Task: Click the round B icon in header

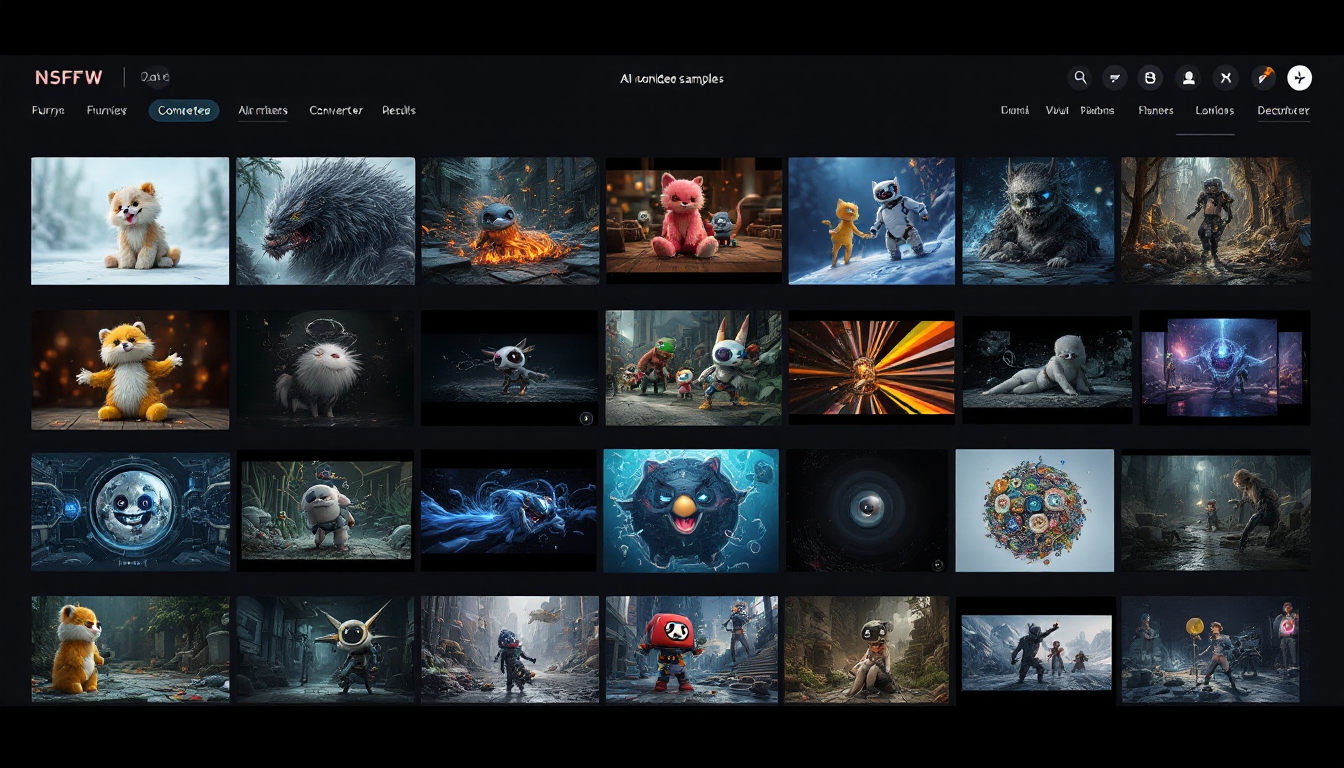Action: [1151, 78]
